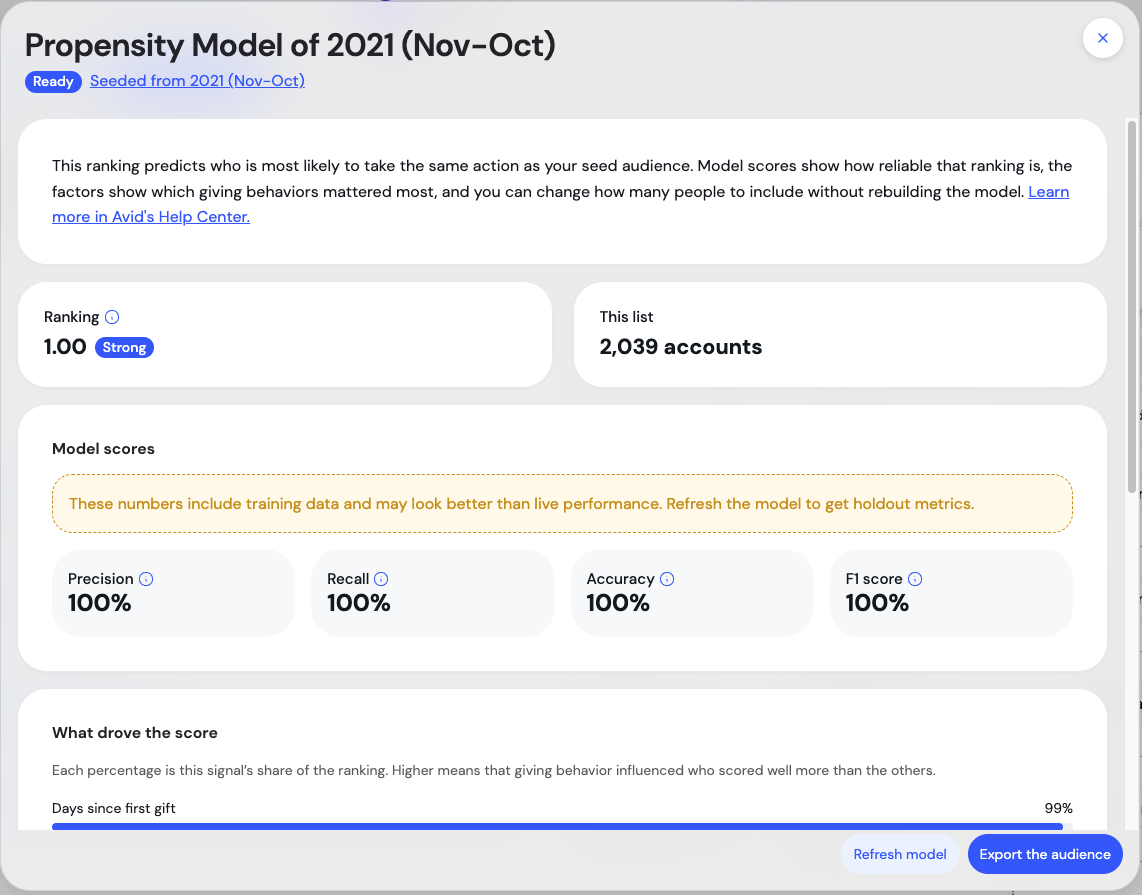Screen dimensions: 1142x895
Task: Click the F1 score info icon
Action: (915, 579)
